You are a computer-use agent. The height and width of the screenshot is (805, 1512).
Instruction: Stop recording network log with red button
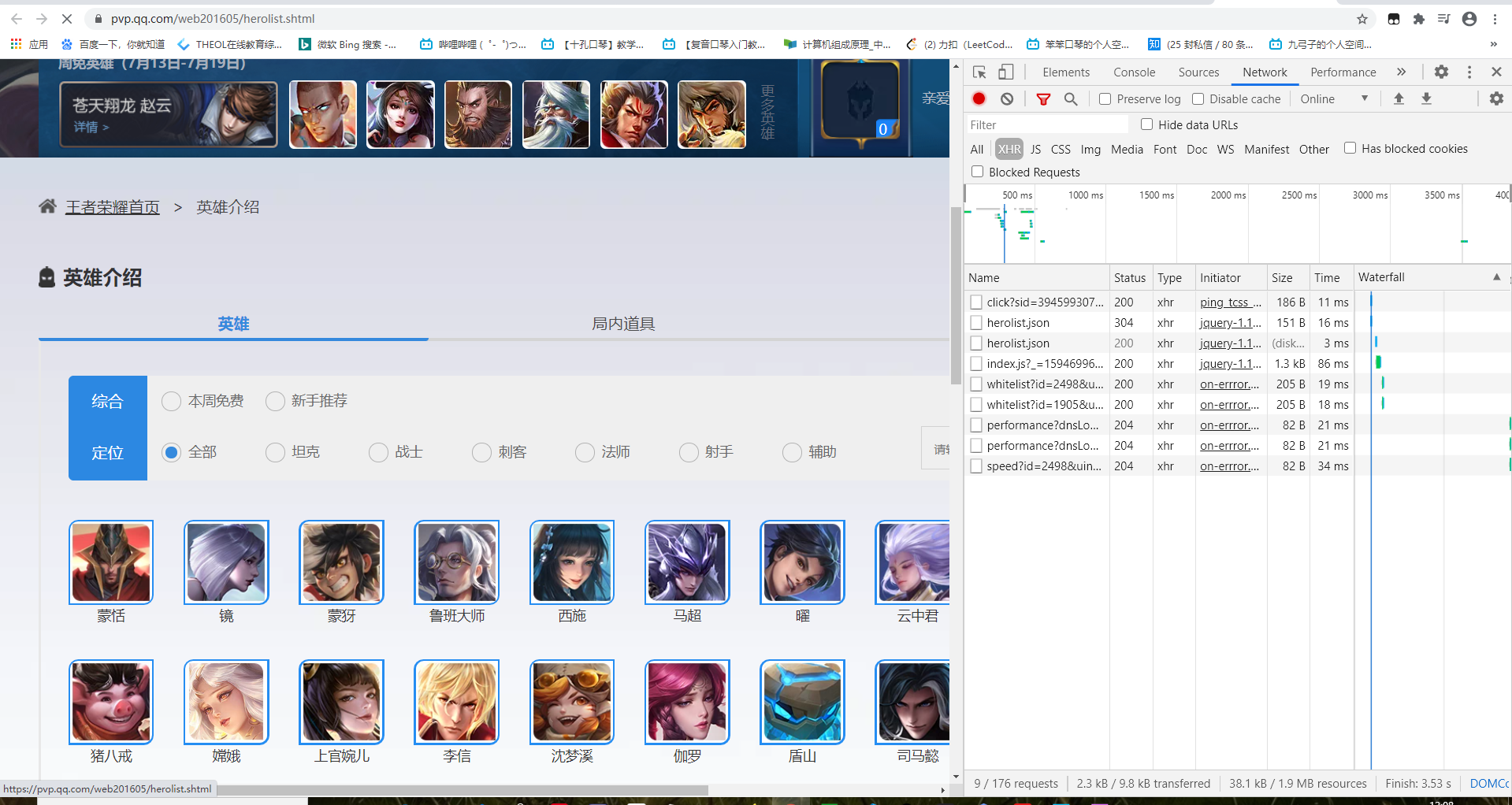click(979, 98)
